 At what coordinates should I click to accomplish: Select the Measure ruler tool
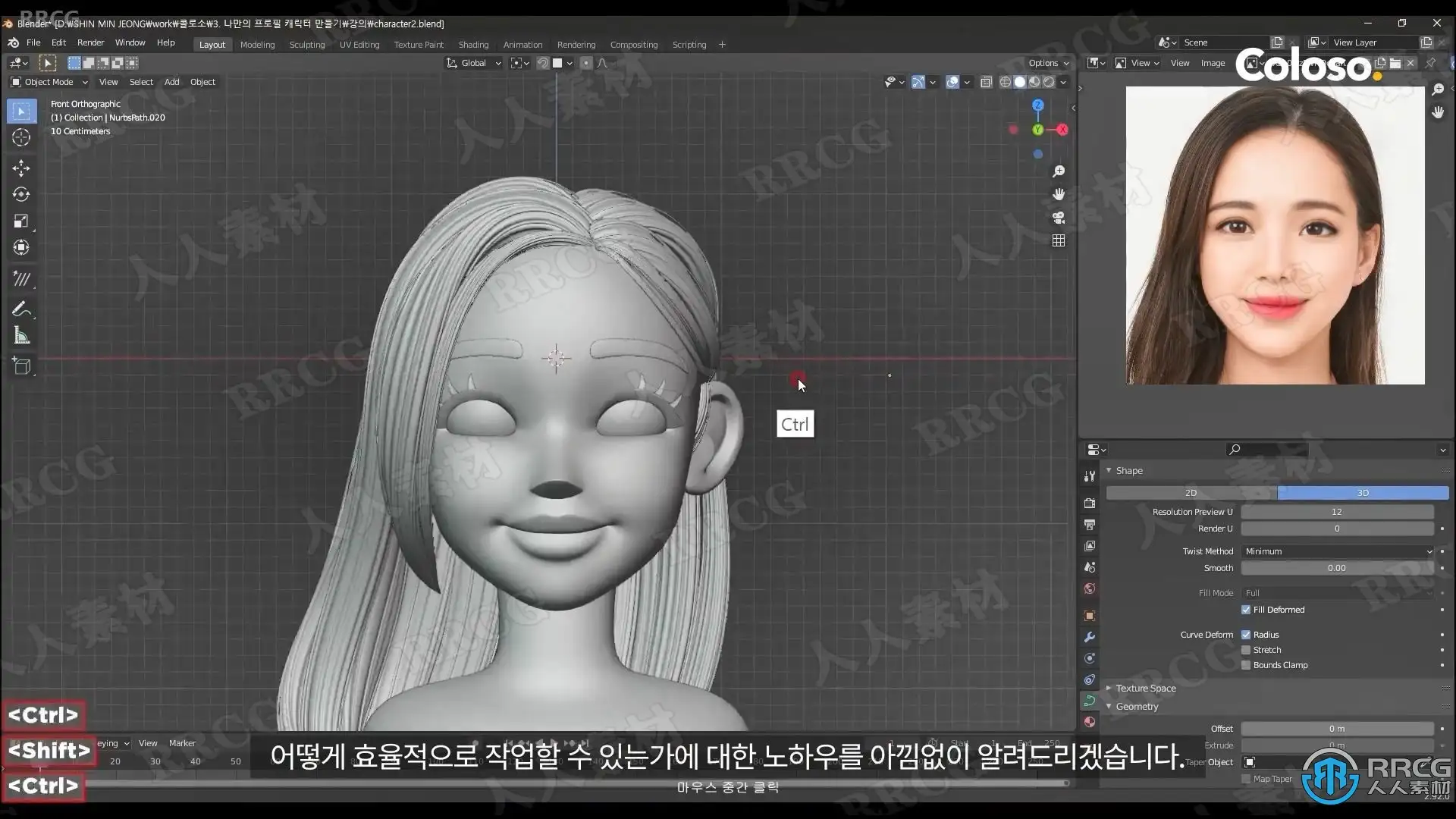[x=21, y=336]
